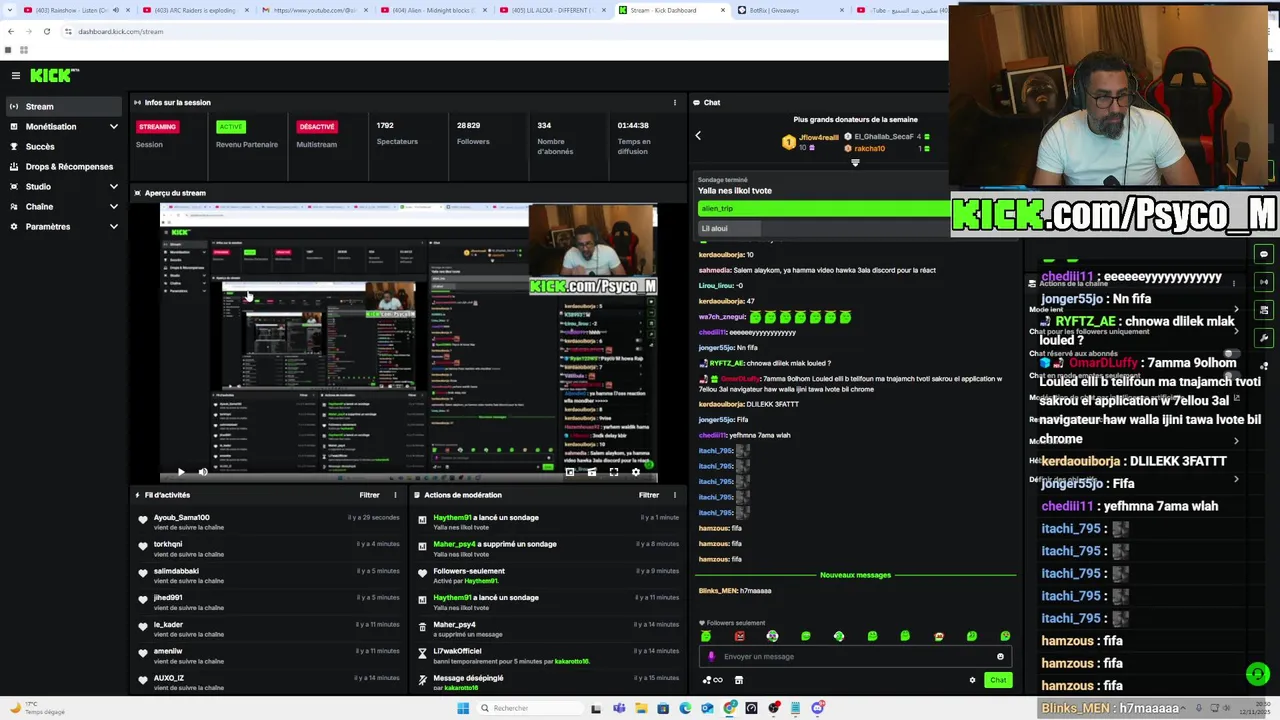Click the chat bubble icon in right sidebar
Viewport: 1280px width, 720px height.
click(1264, 254)
